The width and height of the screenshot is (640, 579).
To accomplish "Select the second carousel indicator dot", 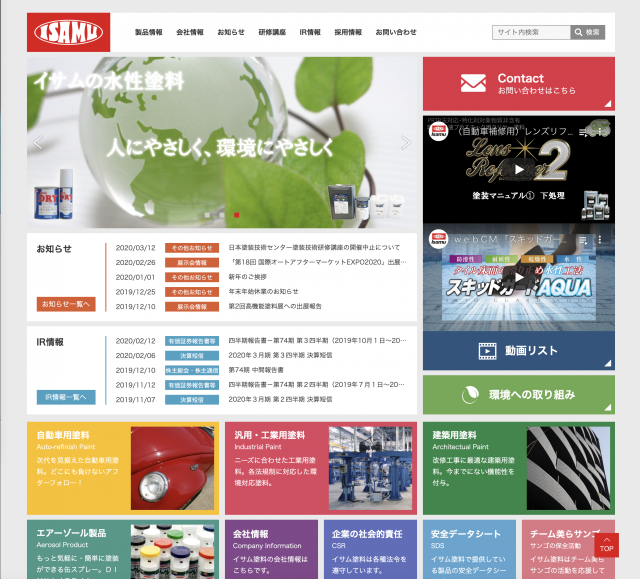I will click(222, 215).
